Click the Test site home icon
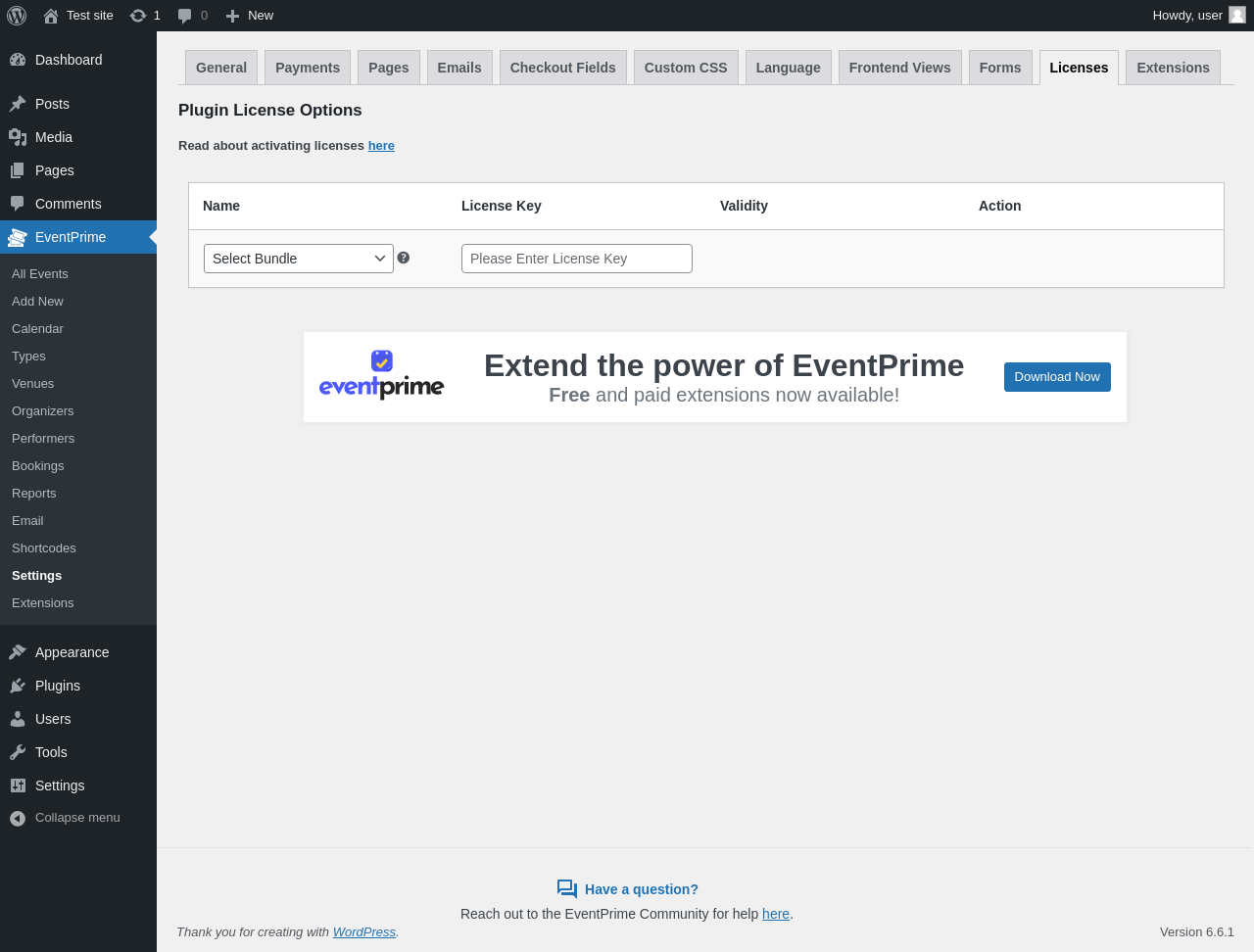This screenshot has height=952, width=1254. pos(51,16)
